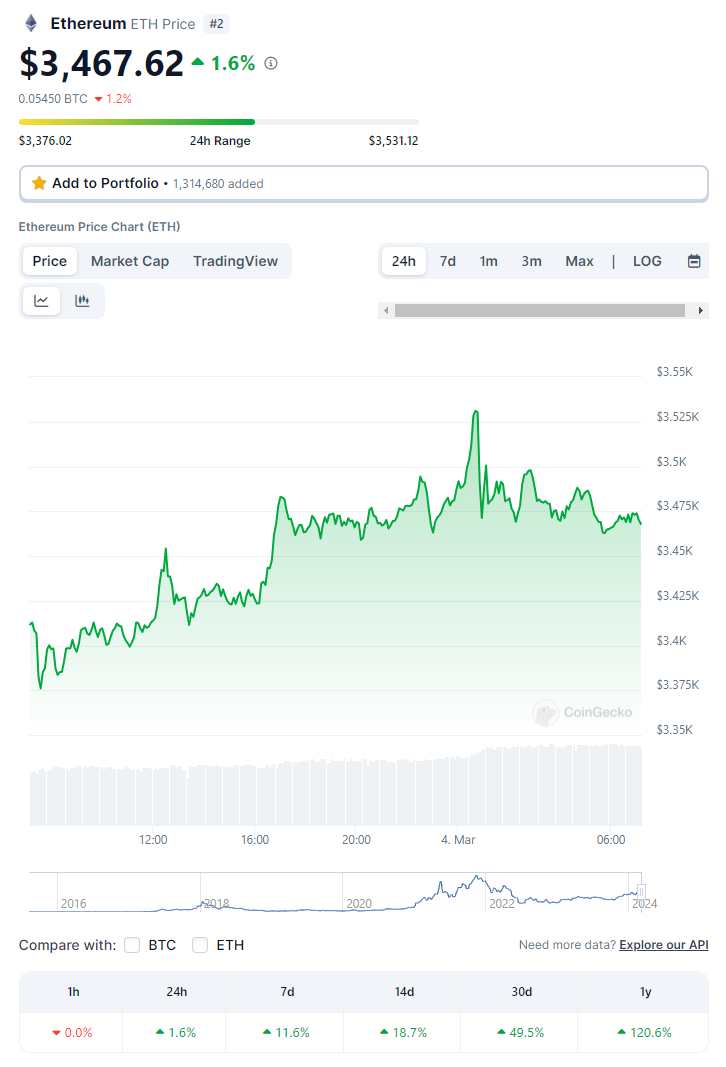
Task: Click the #2 rank badge
Action: 216,24
